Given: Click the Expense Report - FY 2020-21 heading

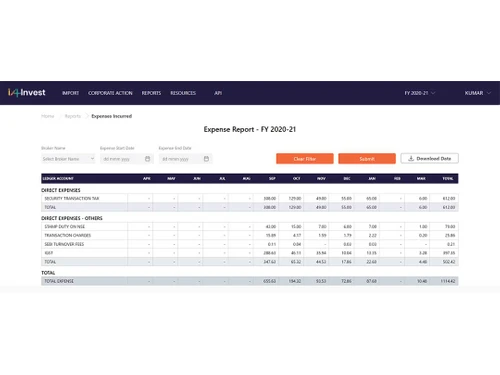Looking at the screenshot, I should pyautogui.click(x=250, y=129).
